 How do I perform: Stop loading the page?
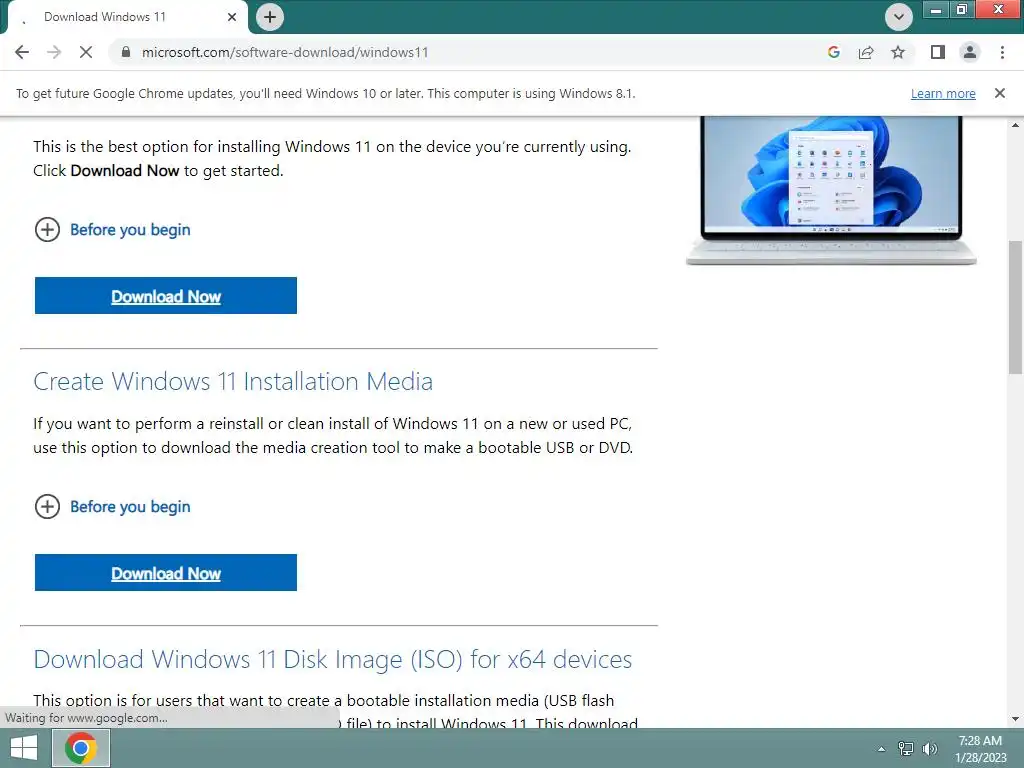coord(86,52)
